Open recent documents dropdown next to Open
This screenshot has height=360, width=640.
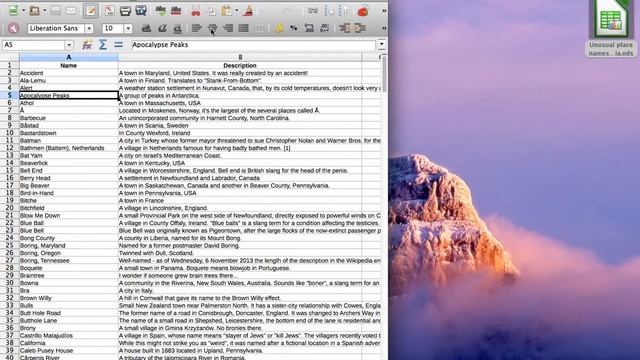pyautogui.click(x=44, y=11)
